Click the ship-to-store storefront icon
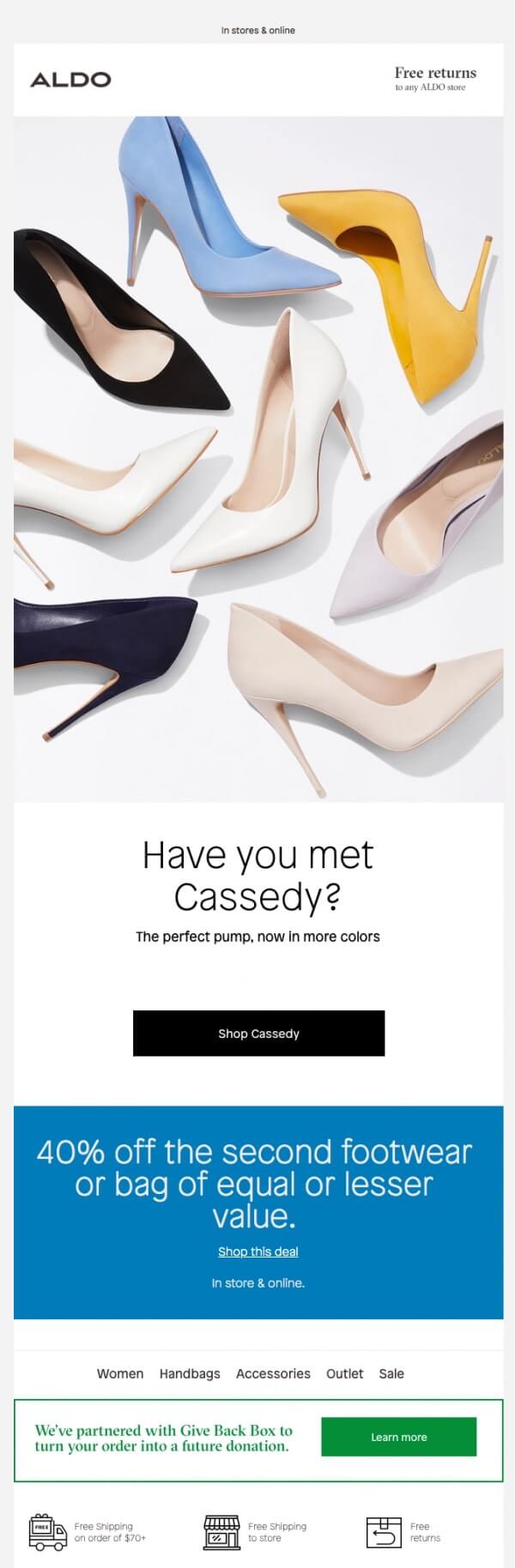Screen dimensions: 515x1568 tap(221, 1532)
